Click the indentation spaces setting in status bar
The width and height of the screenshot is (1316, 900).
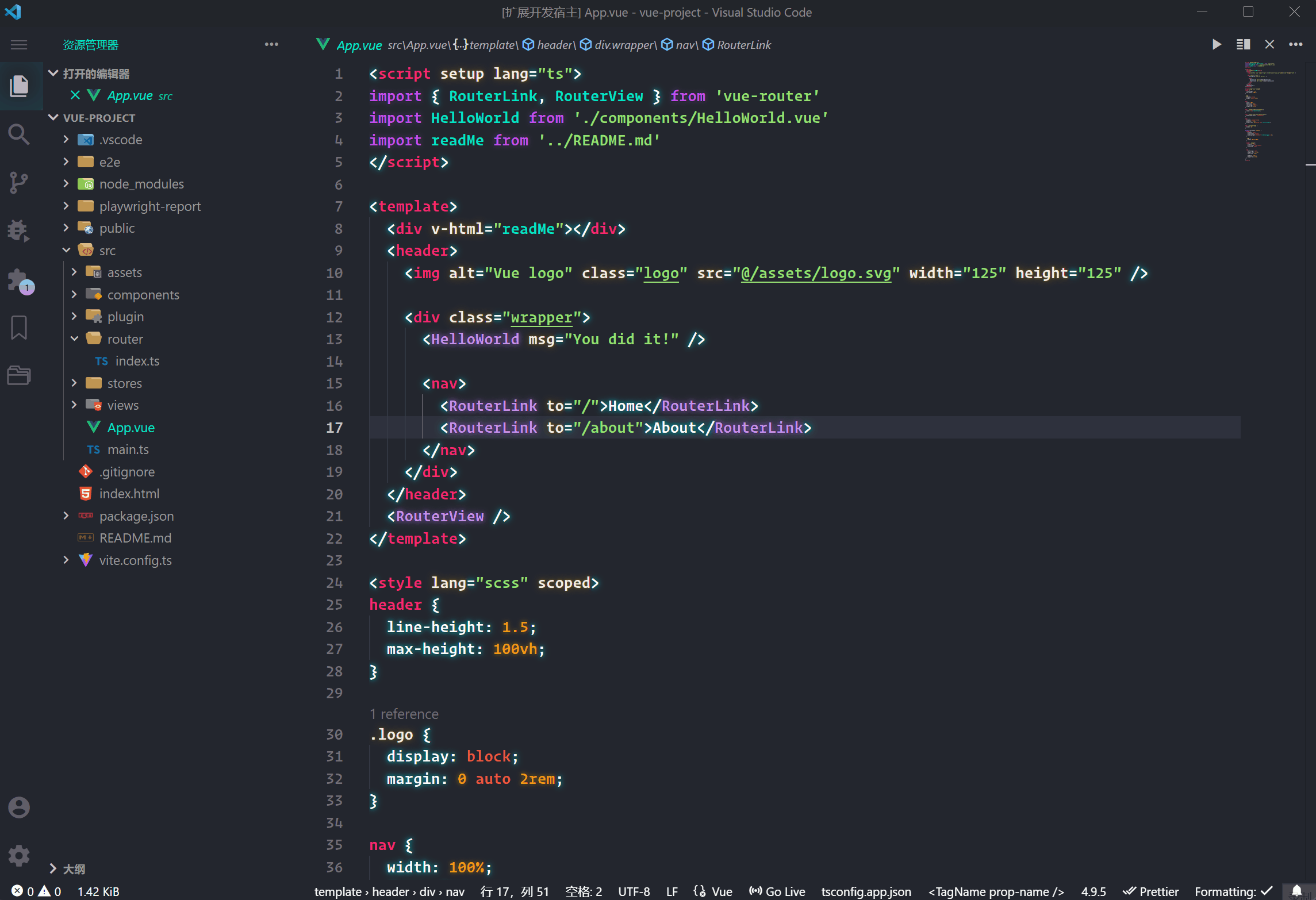[x=584, y=891]
